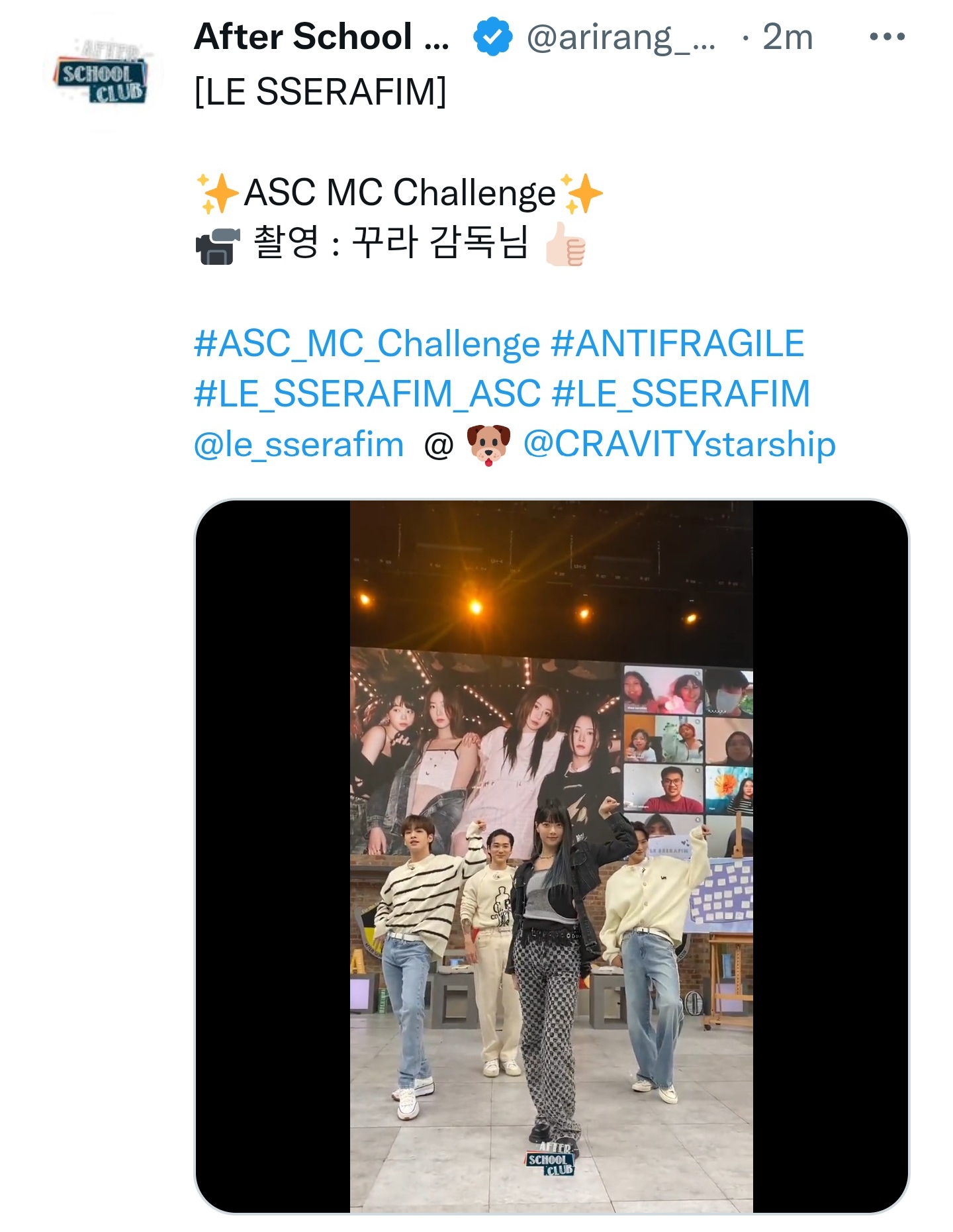Click the [LE SSERAFIM] tweet text
This screenshot has width=953, height=1232.
pos(320,91)
